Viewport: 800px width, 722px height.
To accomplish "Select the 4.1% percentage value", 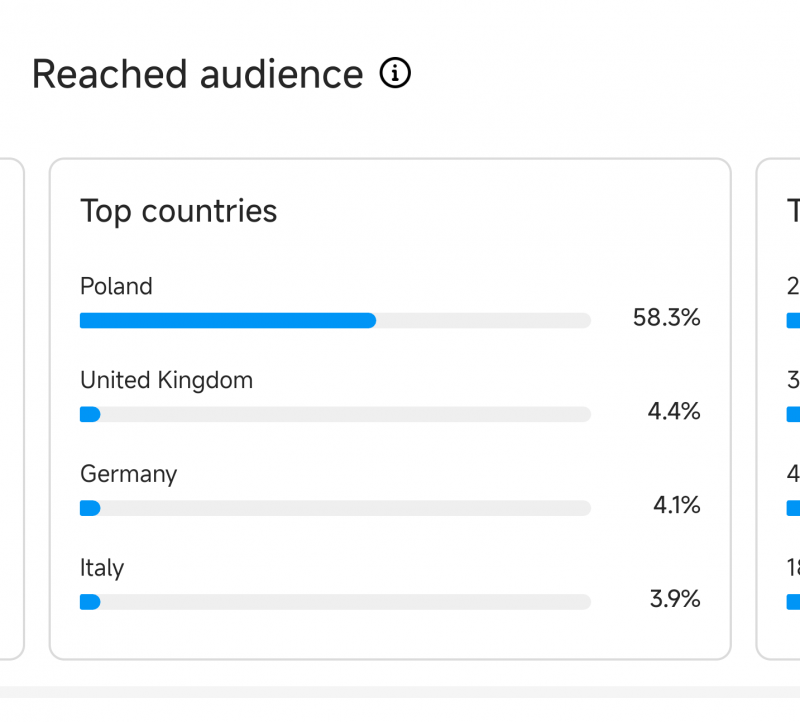I will point(676,506).
